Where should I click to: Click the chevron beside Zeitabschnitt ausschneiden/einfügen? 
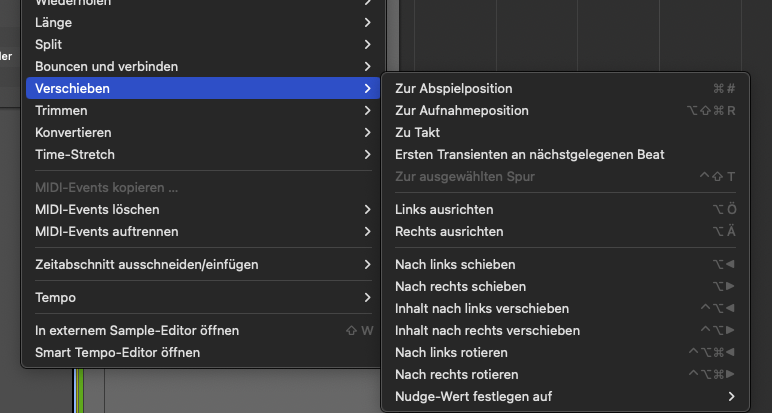[x=367, y=264]
